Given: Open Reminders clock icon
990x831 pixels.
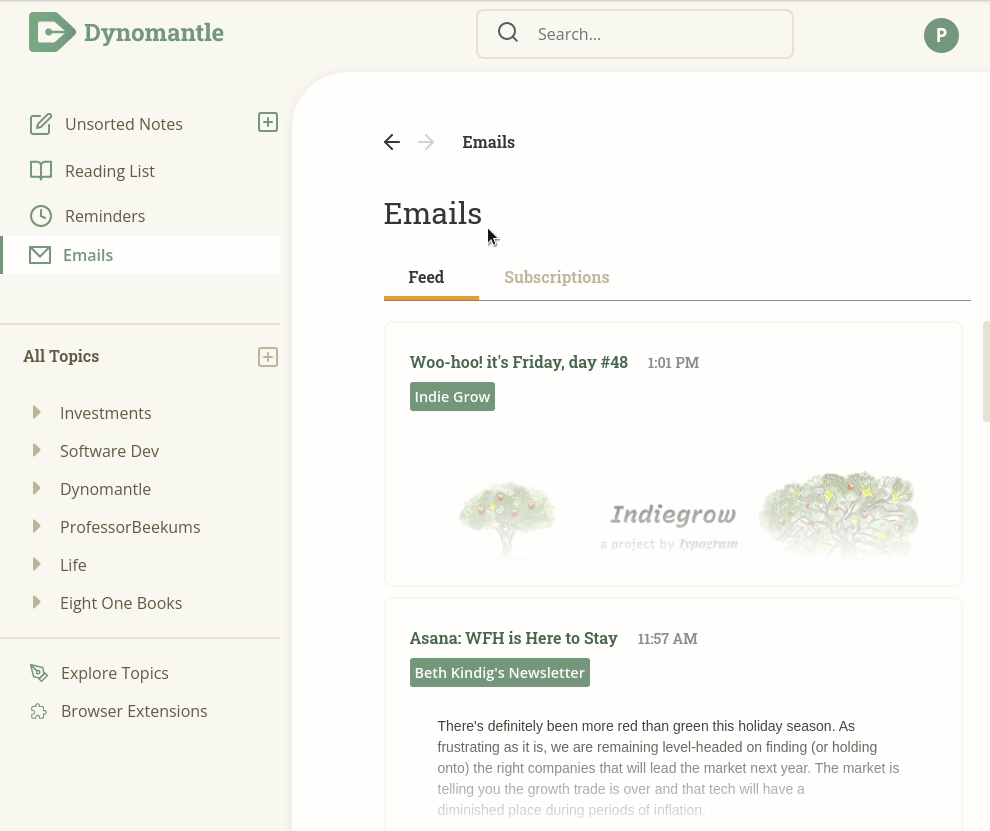Looking at the screenshot, I should point(41,216).
